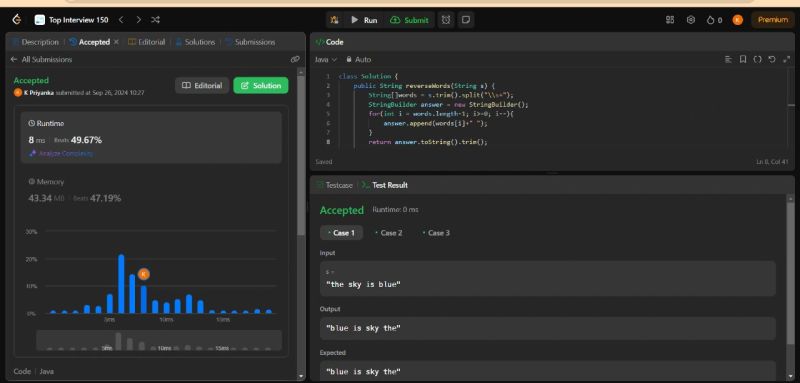Select the Accepted tab
Viewport: 800px width, 383px height.
[90, 42]
